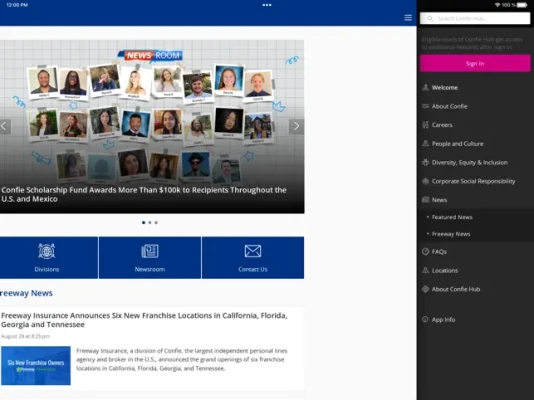Click the Freeway News section heading
The height and width of the screenshot is (400, 534).
pyautogui.click(x=26, y=293)
